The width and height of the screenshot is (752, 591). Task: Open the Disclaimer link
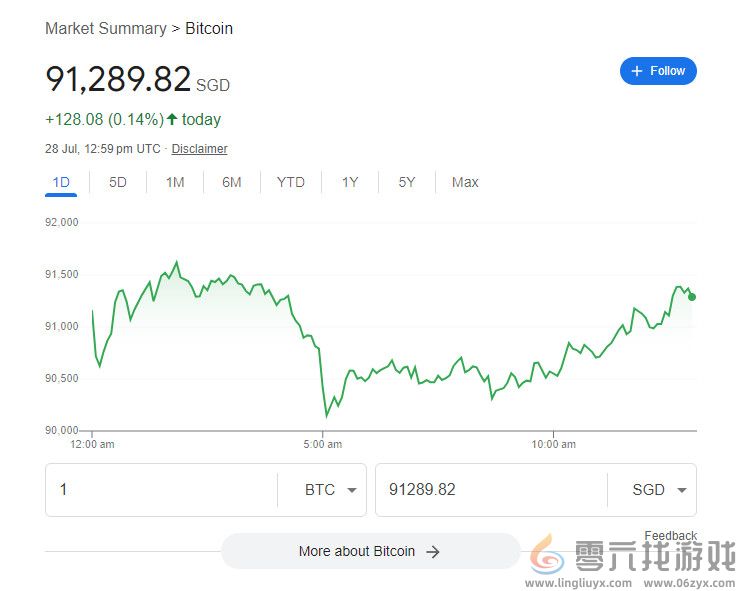coord(199,149)
